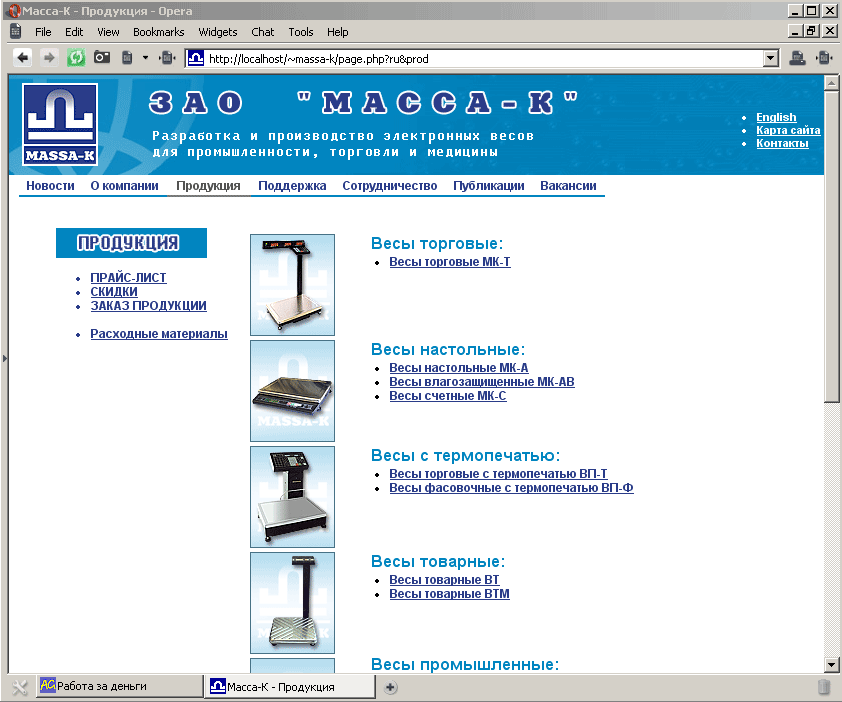The width and height of the screenshot is (842, 702).
Task: Open the Весы настольные МК-А link
Action: 459,368
